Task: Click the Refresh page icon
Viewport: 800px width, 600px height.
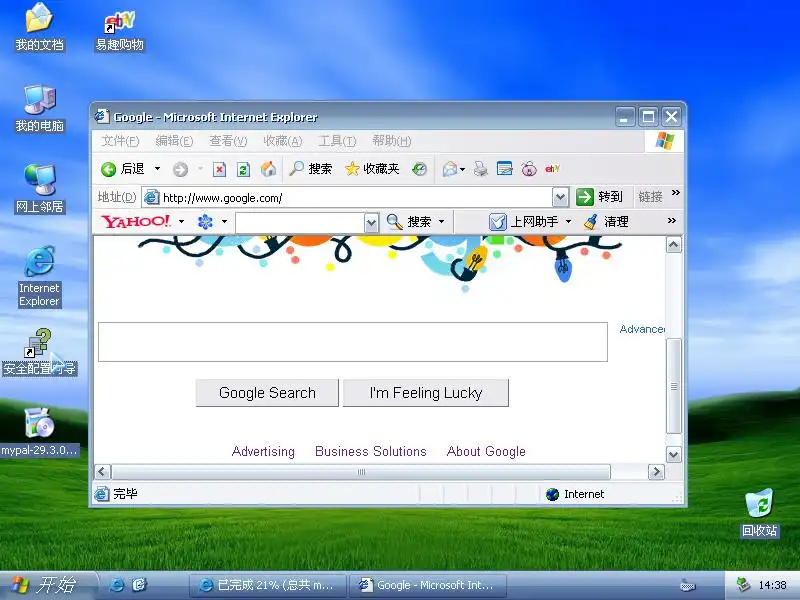Action: coord(243,169)
